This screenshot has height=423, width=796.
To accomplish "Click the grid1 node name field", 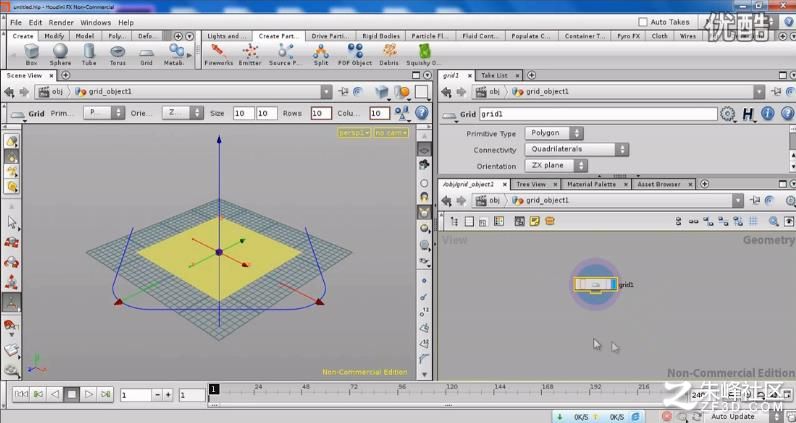I will (598, 114).
